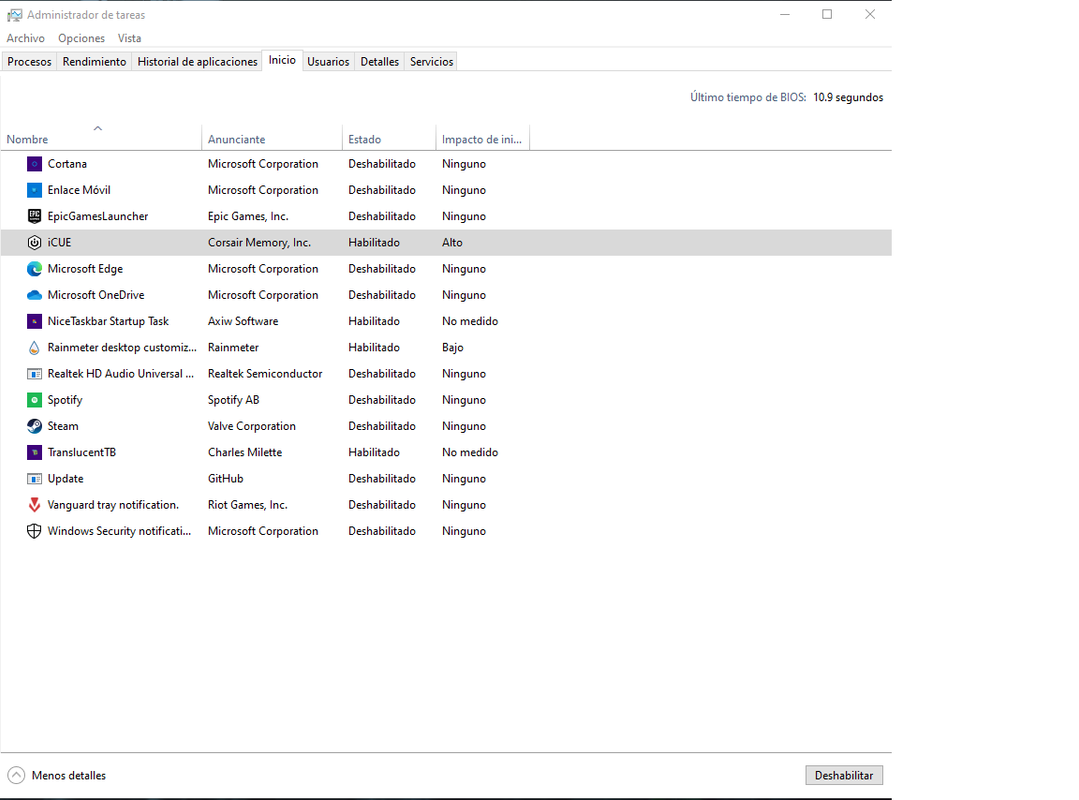Image resolution: width=1079 pixels, height=800 pixels.
Task: Collapse view with Menos detalles chevron
Action: coord(16,775)
